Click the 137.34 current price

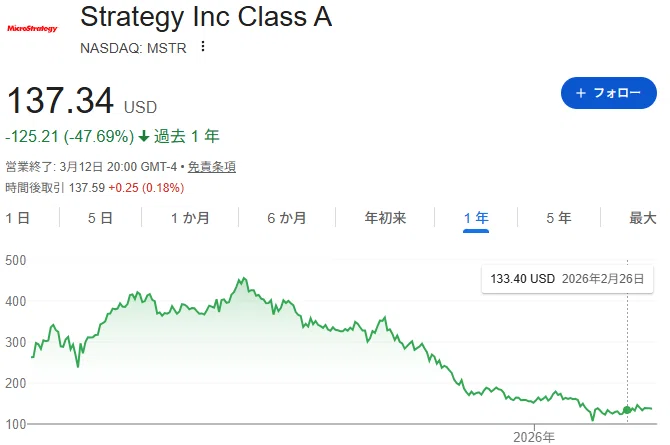(60, 100)
